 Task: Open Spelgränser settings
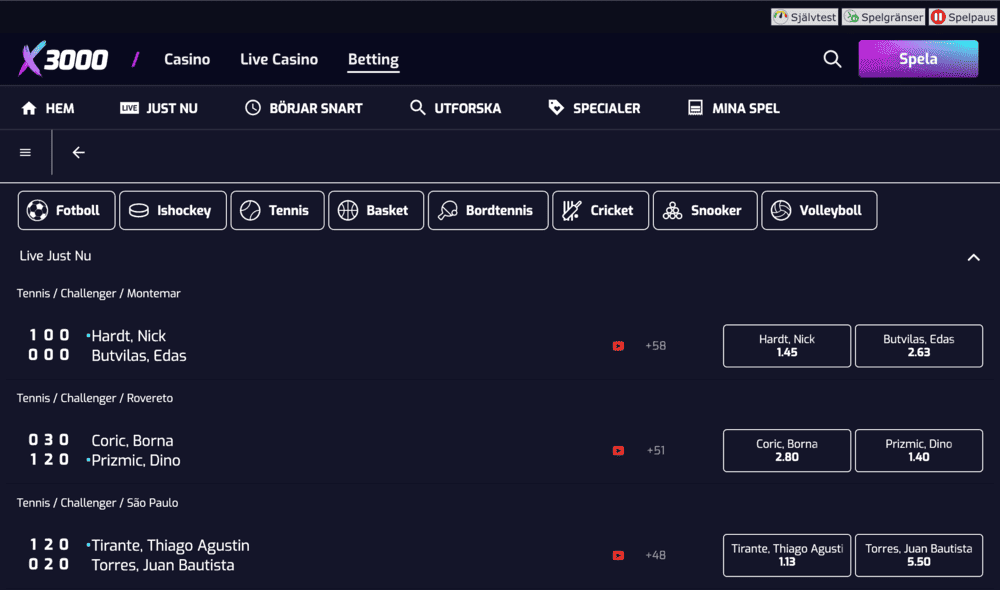[x=883, y=16]
